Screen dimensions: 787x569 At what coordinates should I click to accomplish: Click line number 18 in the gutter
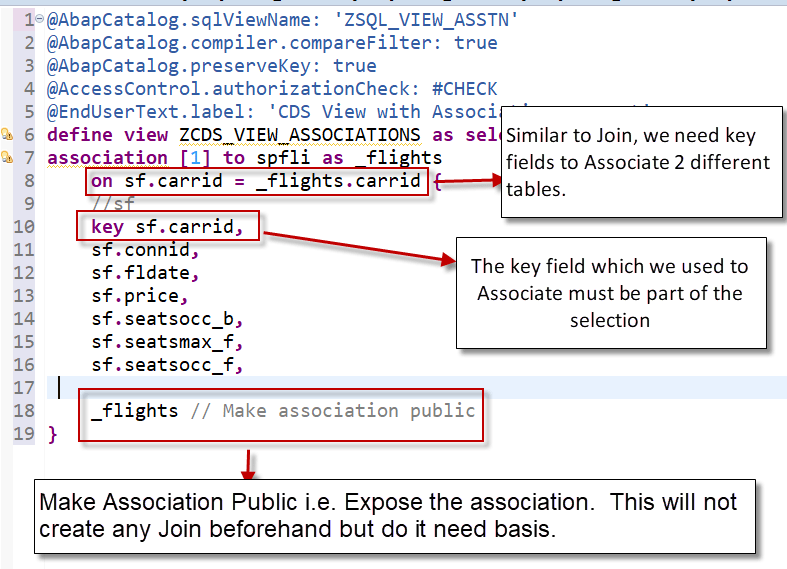25,411
